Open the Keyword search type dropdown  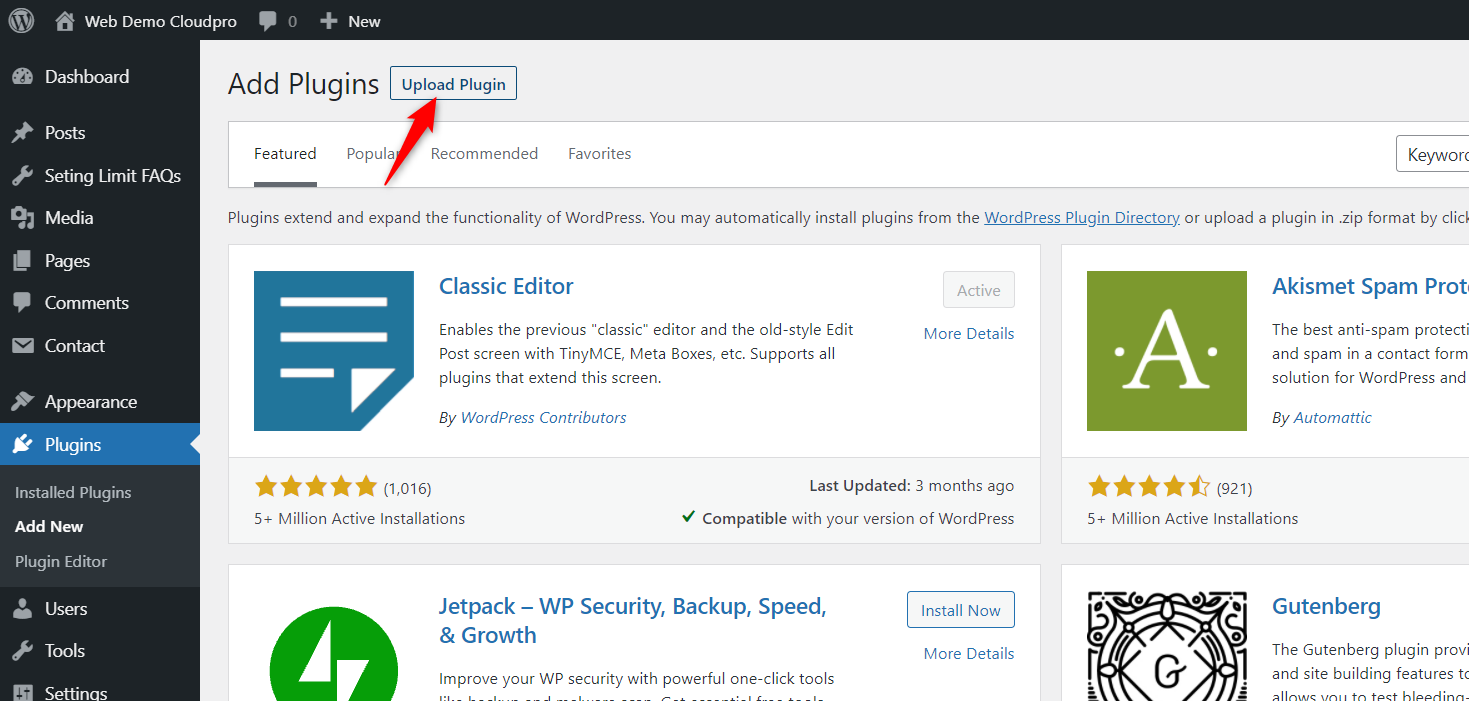pyautogui.click(x=1434, y=155)
